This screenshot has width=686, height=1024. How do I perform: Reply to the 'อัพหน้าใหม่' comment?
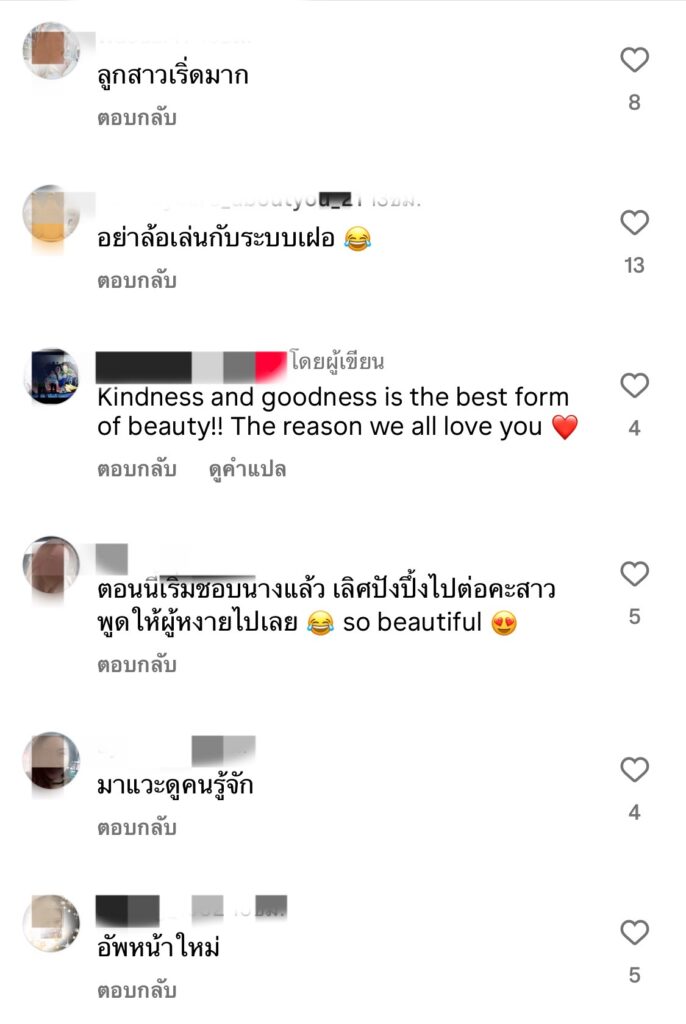point(137,990)
